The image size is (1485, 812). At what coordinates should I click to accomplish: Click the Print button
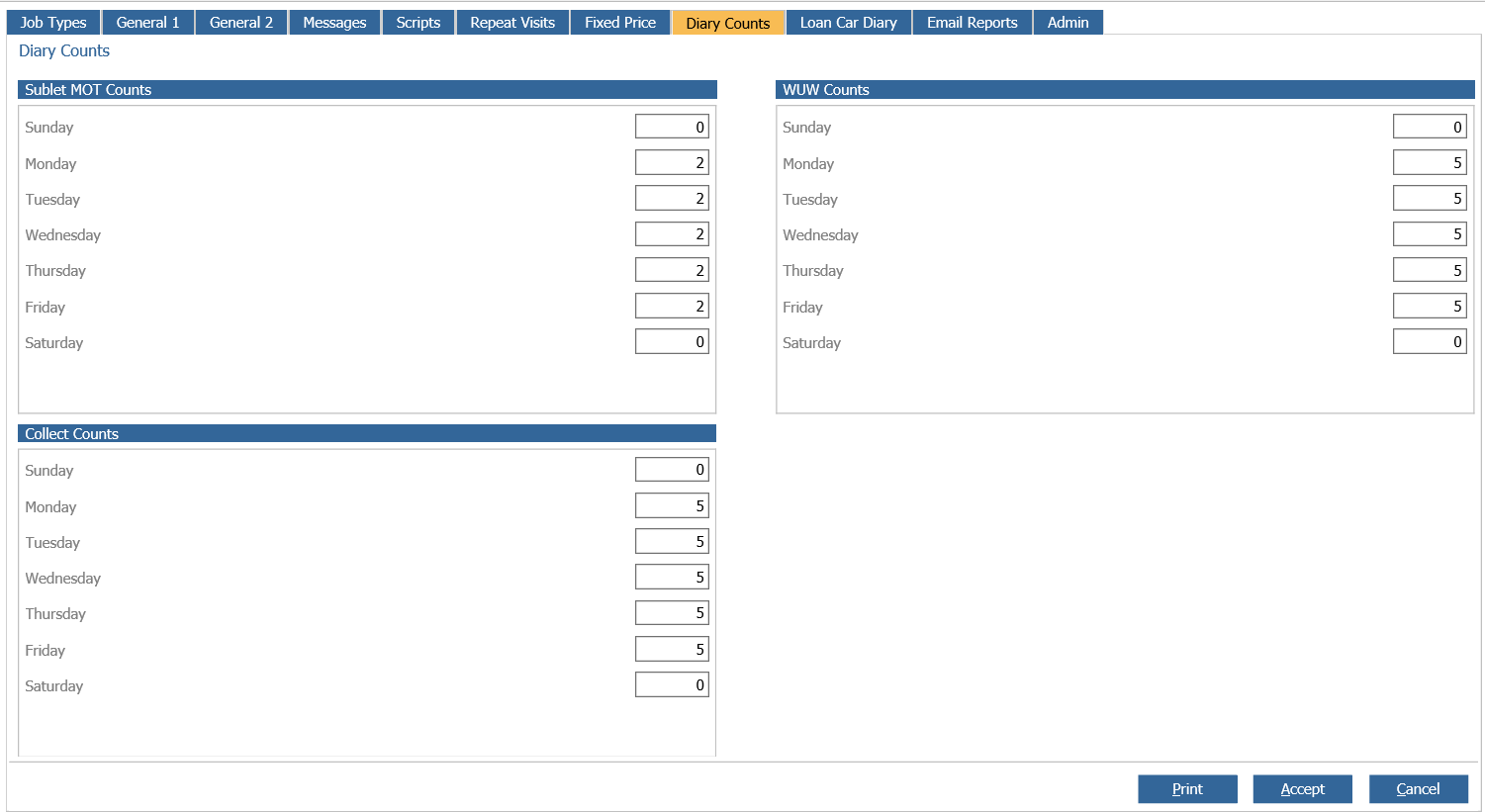click(x=1187, y=788)
